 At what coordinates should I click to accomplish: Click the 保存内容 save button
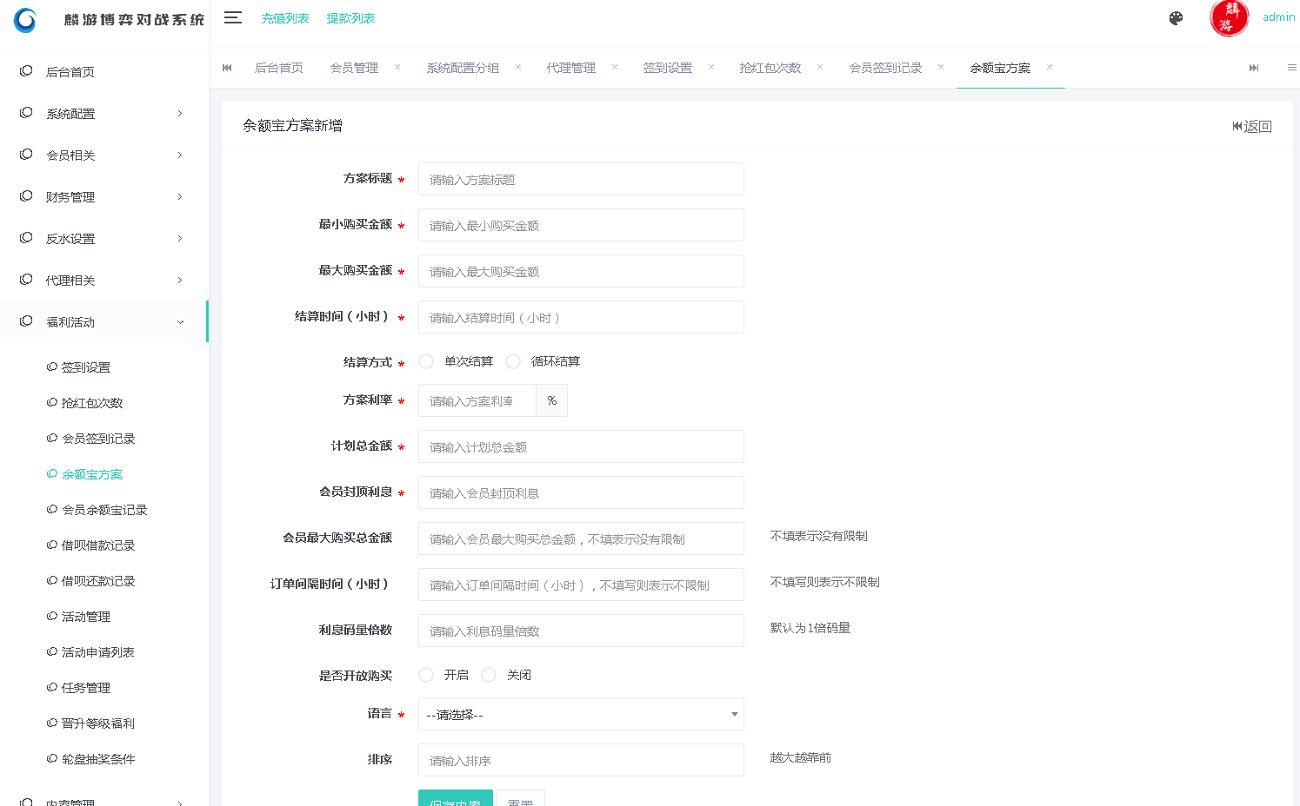coord(455,800)
